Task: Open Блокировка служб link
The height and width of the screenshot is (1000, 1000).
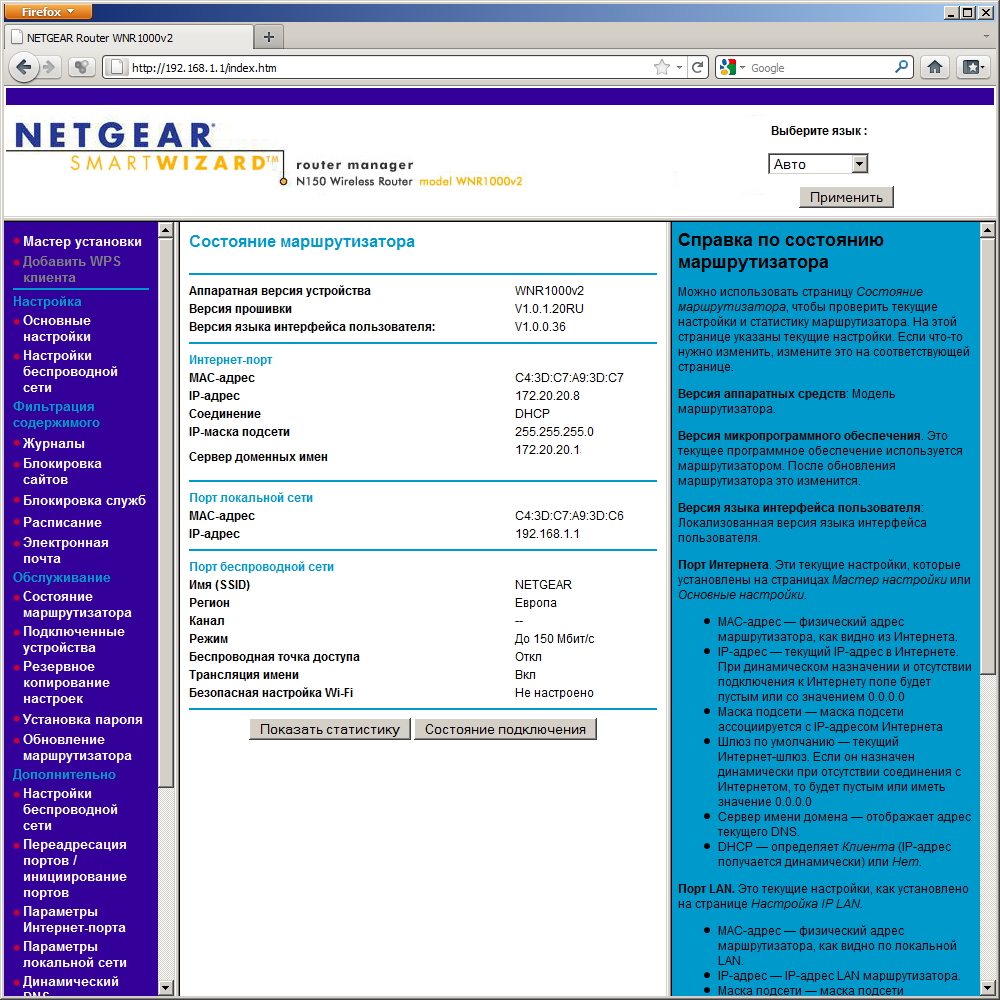Action: (x=84, y=500)
